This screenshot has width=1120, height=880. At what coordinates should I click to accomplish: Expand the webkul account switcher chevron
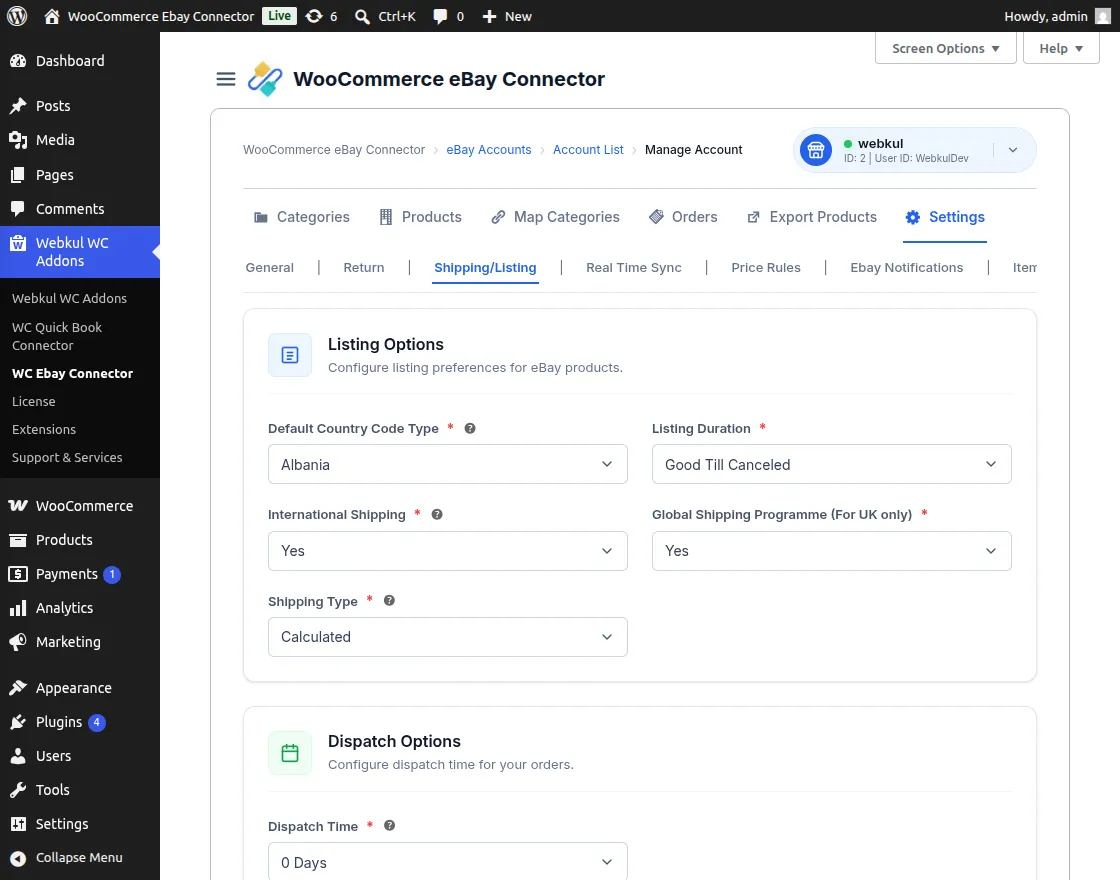[x=1013, y=150]
